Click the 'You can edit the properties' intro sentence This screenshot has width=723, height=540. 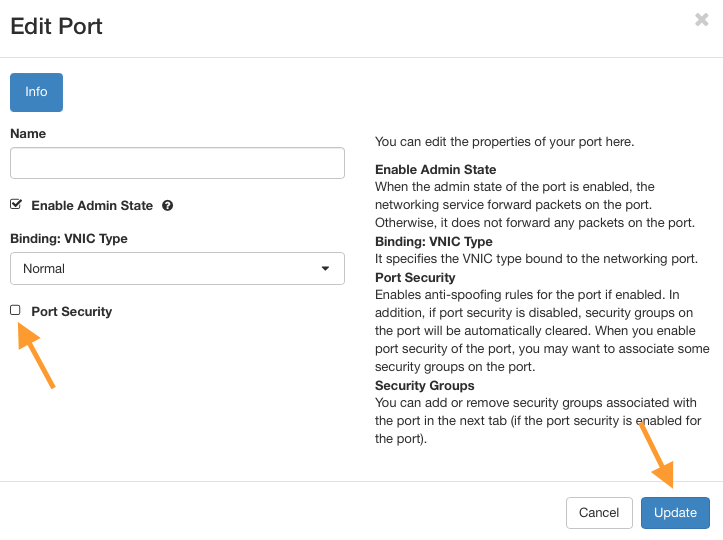click(x=504, y=143)
